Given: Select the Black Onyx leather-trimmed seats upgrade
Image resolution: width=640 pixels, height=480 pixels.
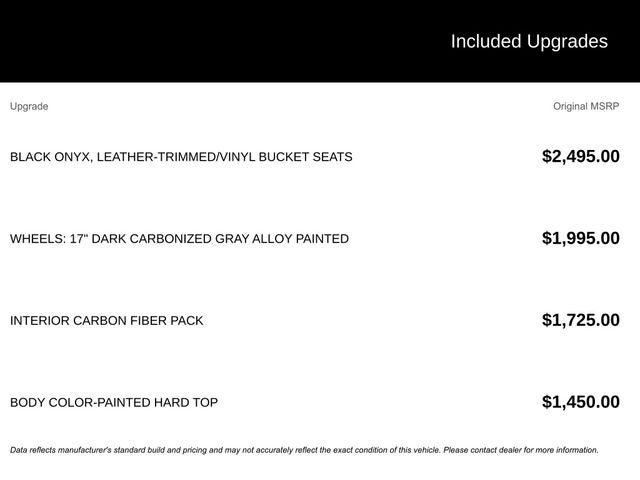Looking at the screenshot, I should point(181,157).
